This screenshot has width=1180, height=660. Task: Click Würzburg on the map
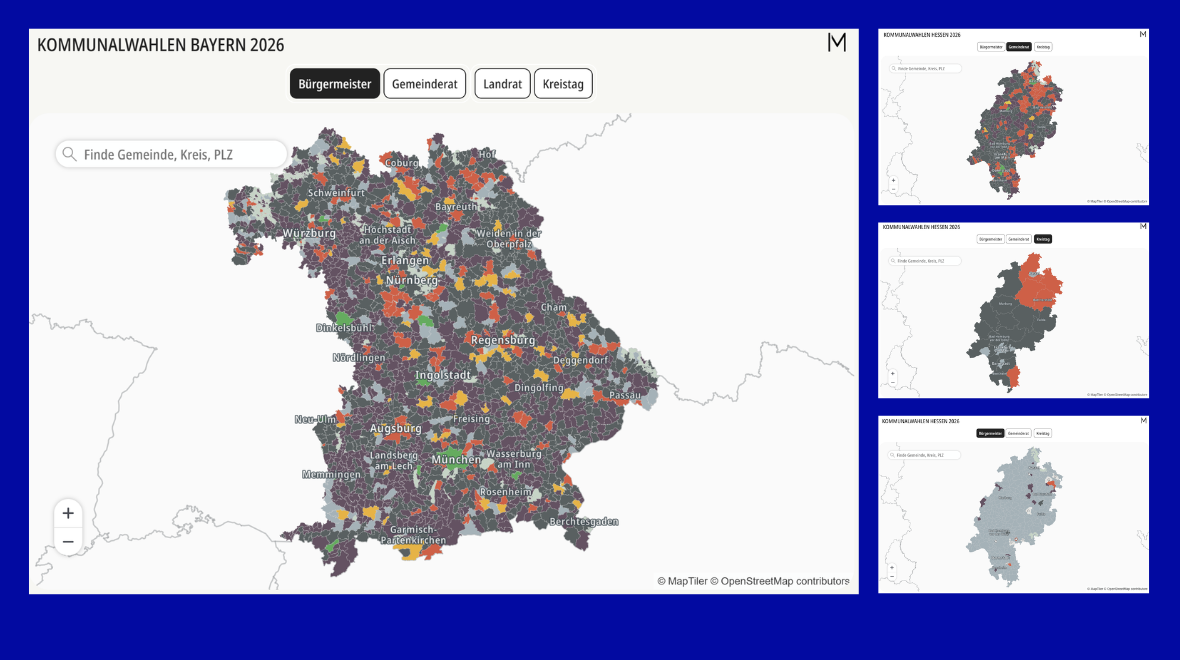[x=309, y=233]
